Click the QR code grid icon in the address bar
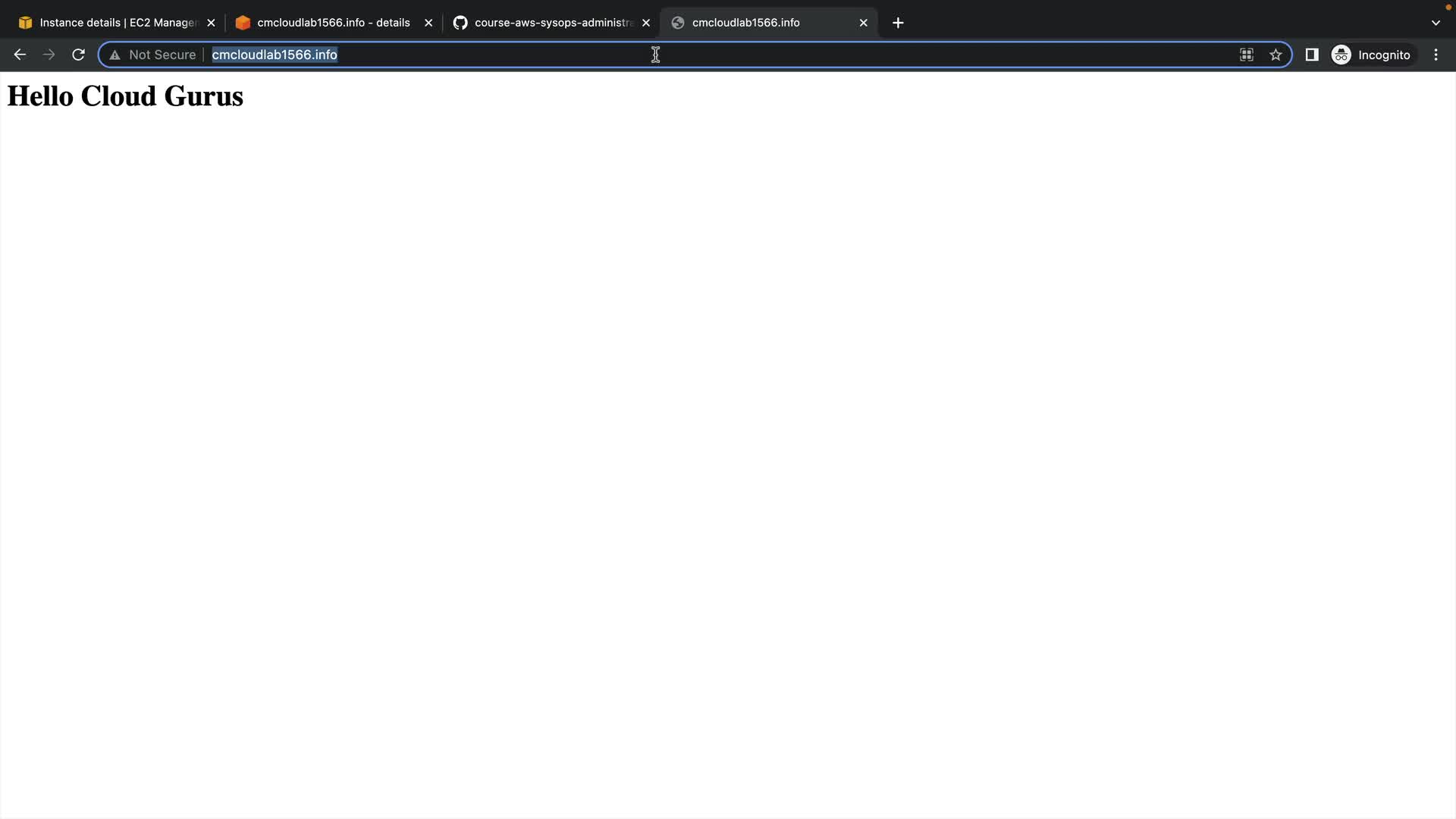The image size is (1456, 819). (x=1246, y=55)
